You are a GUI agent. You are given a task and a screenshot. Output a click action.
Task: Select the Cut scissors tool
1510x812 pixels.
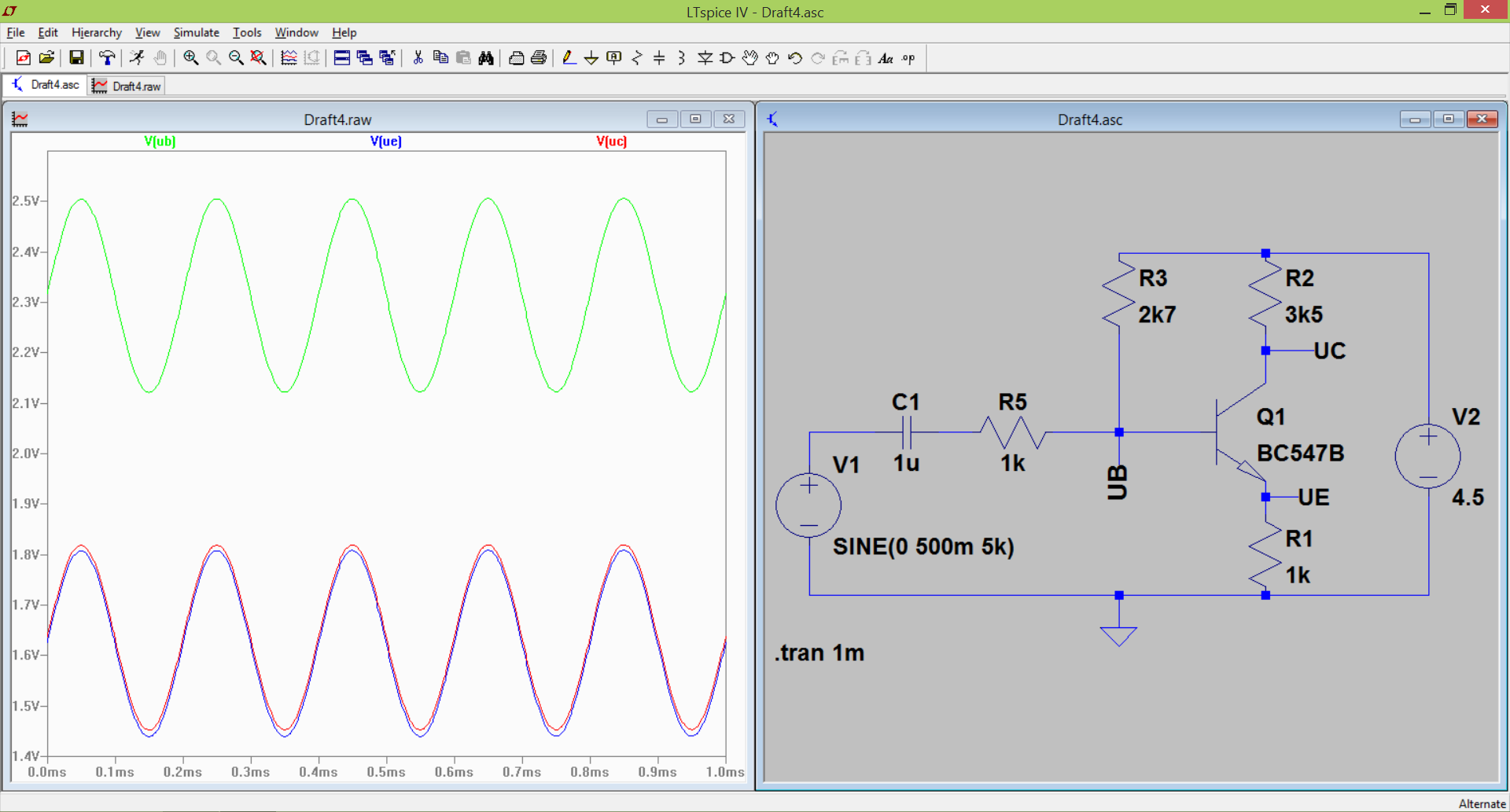click(x=418, y=57)
